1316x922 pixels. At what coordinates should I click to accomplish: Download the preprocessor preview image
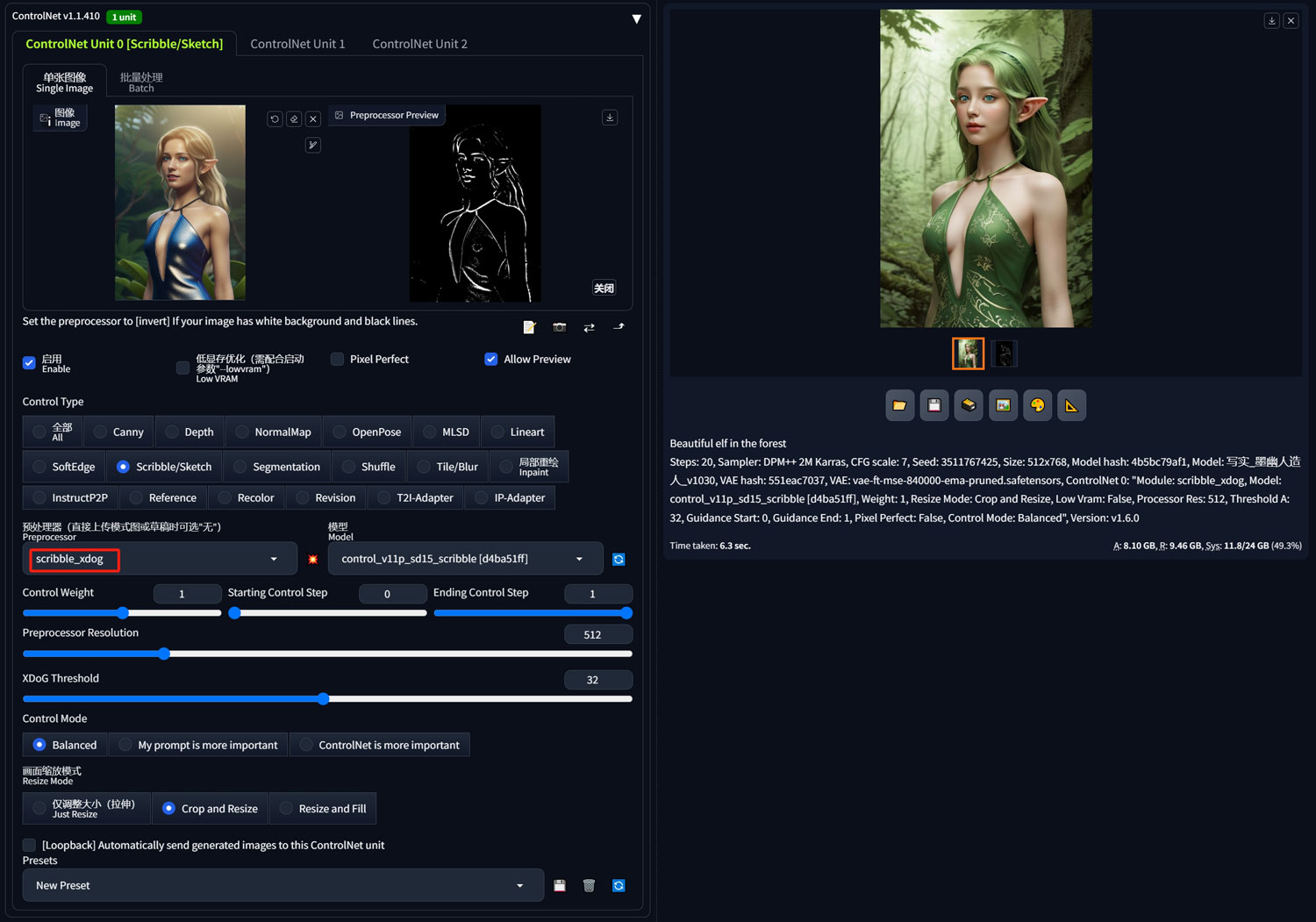[x=610, y=118]
